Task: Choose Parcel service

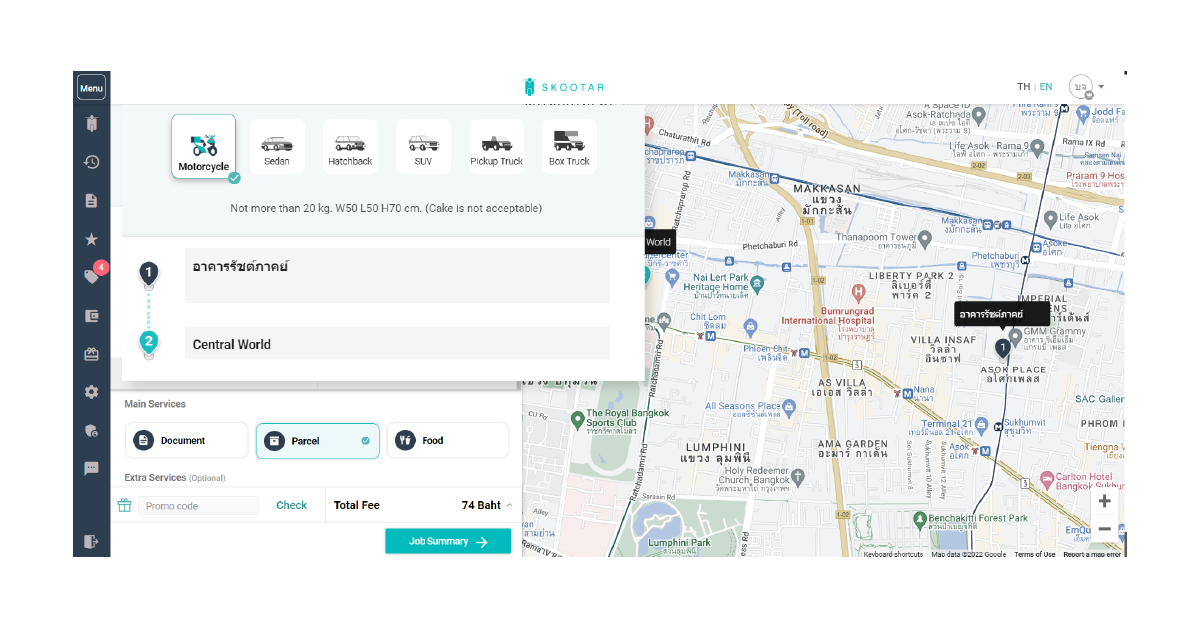Action: tap(317, 440)
